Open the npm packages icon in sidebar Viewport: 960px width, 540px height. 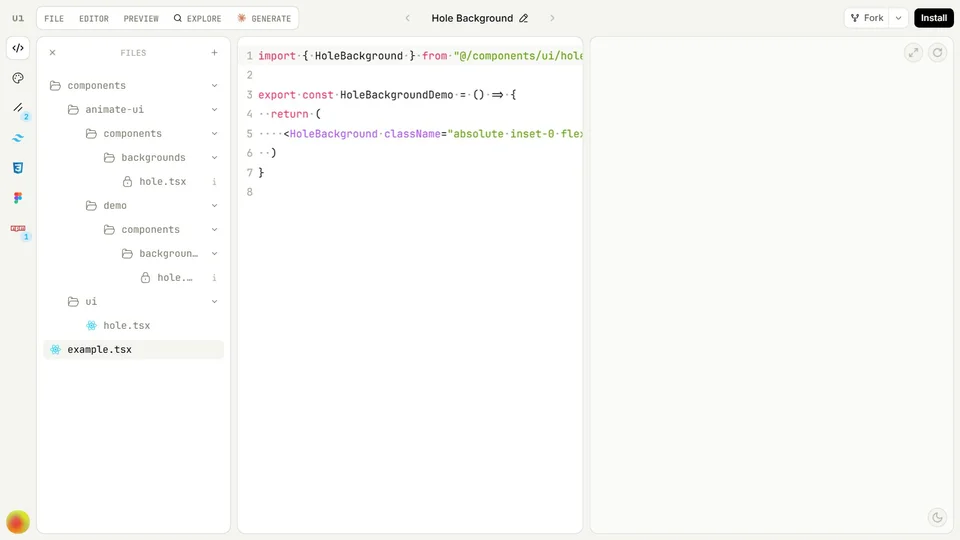click(x=18, y=228)
